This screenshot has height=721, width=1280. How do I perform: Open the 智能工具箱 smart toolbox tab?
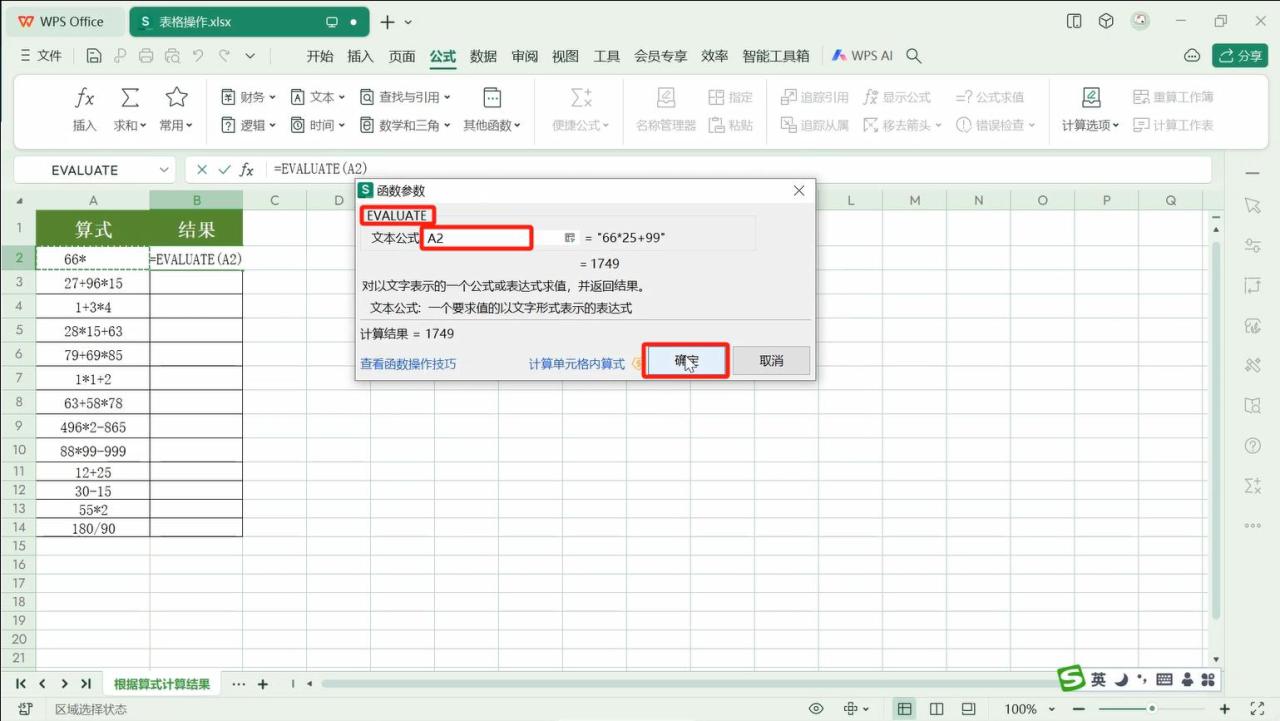pos(776,56)
